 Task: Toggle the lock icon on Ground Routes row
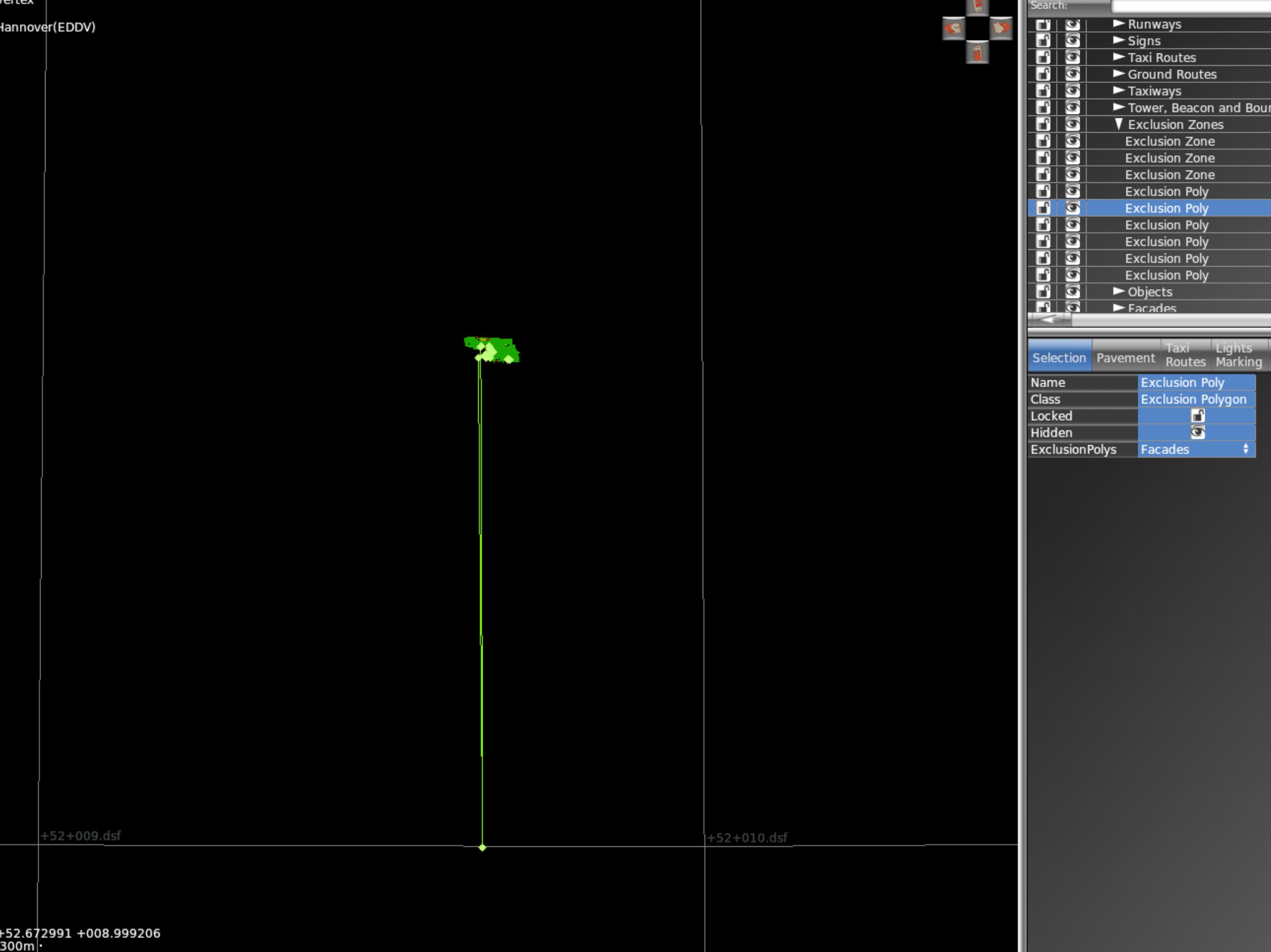click(1044, 74)
